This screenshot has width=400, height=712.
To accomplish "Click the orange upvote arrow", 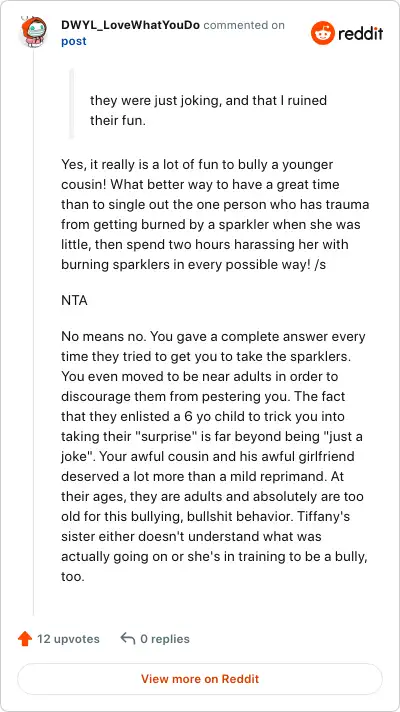I will pyautogui.click(x=25, y=639).
